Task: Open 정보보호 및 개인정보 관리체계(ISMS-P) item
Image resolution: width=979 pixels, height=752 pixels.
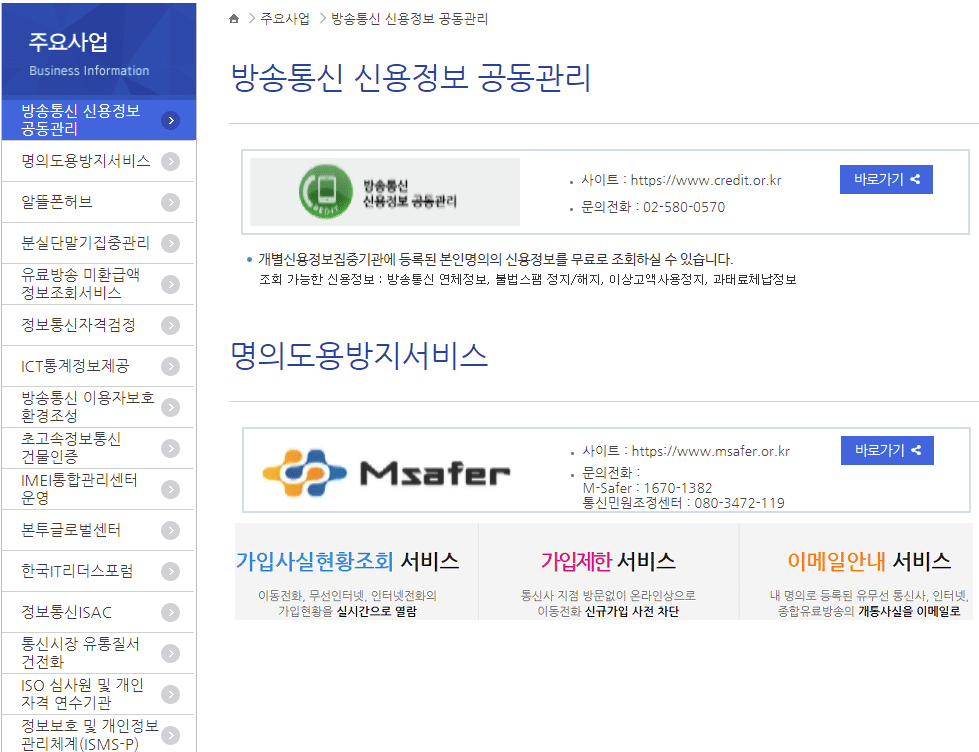Action: 99,734
